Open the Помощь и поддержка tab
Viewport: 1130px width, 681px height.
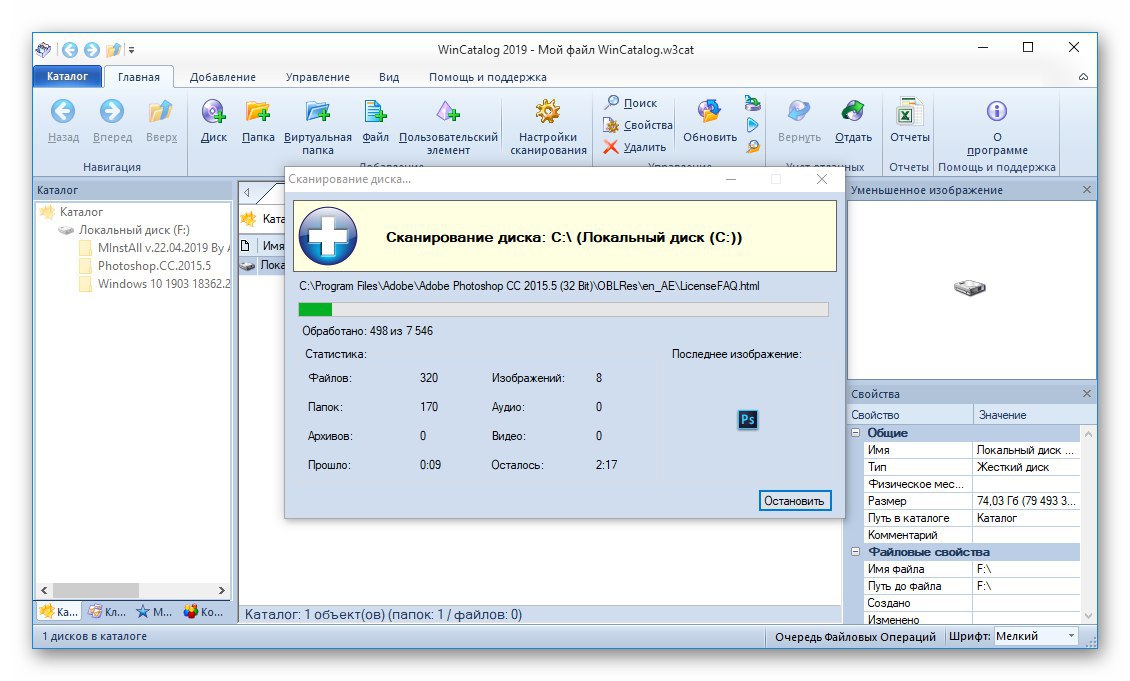pyautogui.click(x=488, y=77)
